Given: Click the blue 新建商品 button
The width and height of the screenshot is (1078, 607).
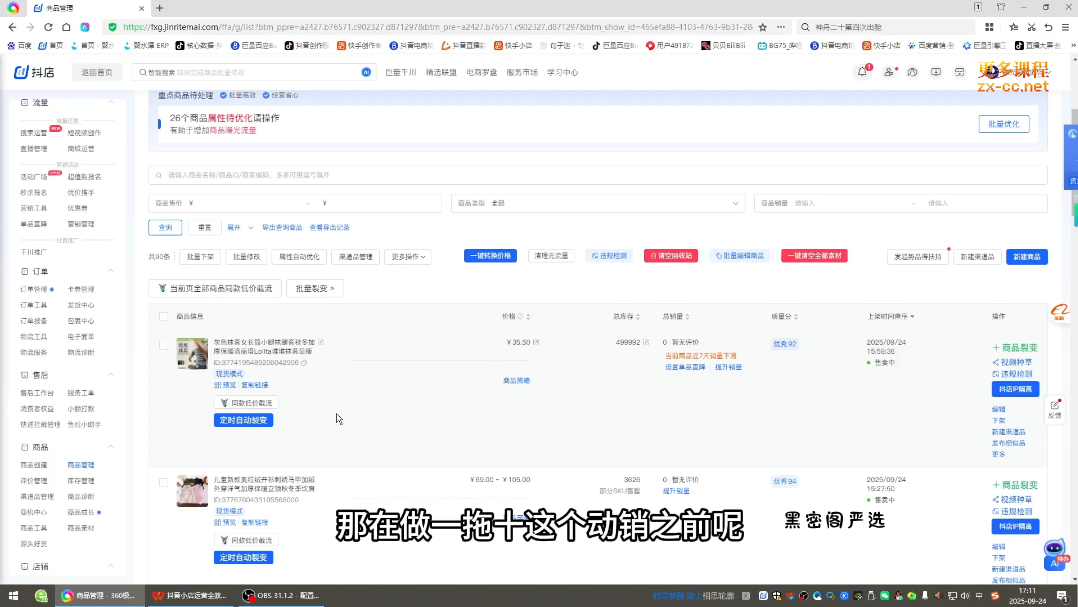Looking at the screenshot, I should pos(1026,257).
